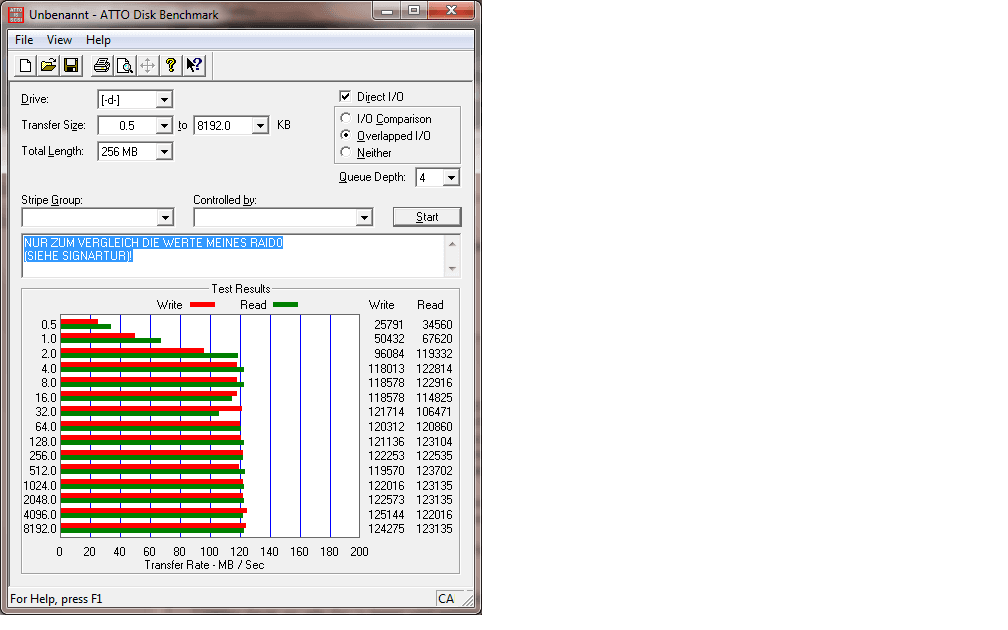
Task: Click the Open file folder icon
Action: click(x=49, y=65)
